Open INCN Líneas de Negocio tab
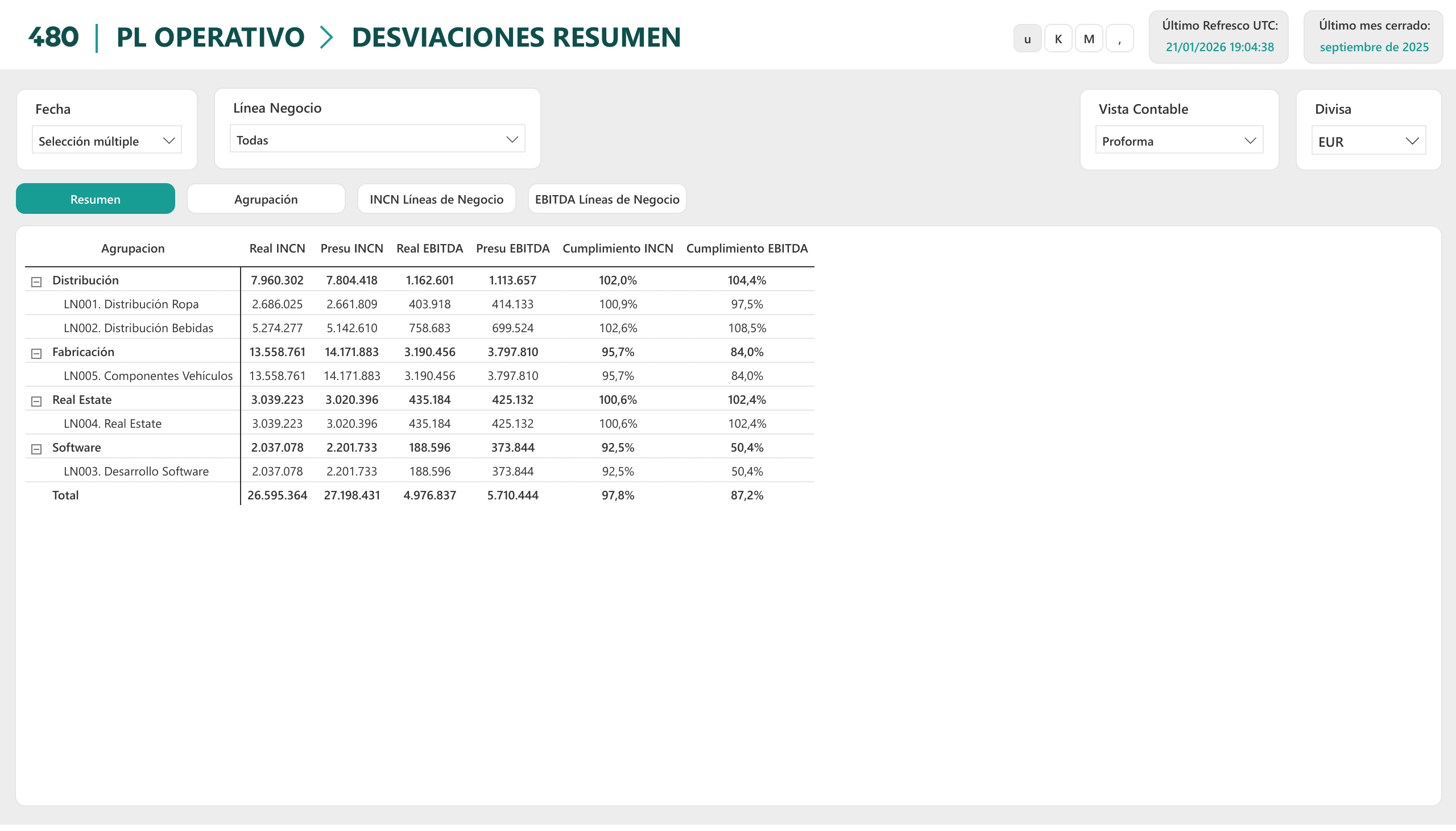1456x831 pixels. pyautogui.click(x=436, y=199)
